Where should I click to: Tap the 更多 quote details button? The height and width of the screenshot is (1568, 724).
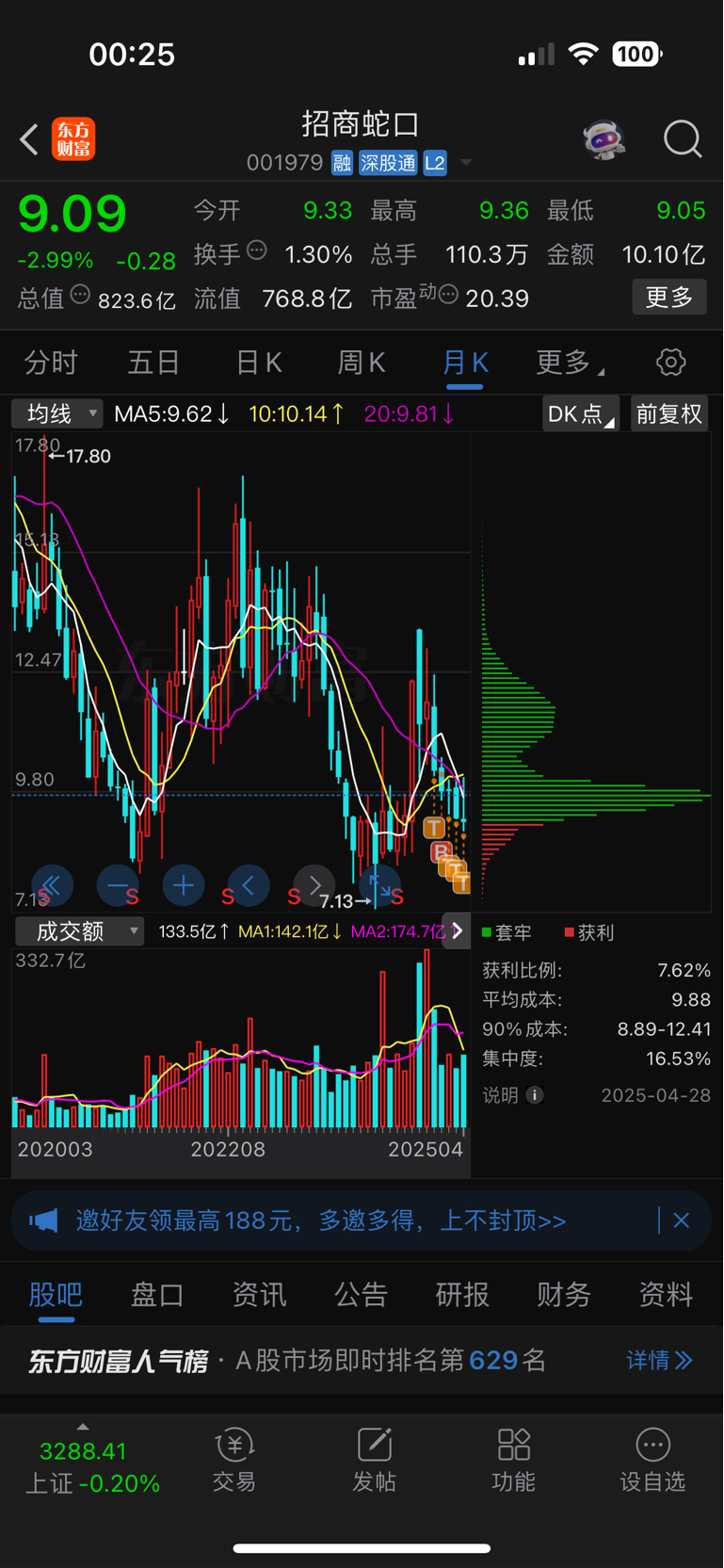coord(669,298)
